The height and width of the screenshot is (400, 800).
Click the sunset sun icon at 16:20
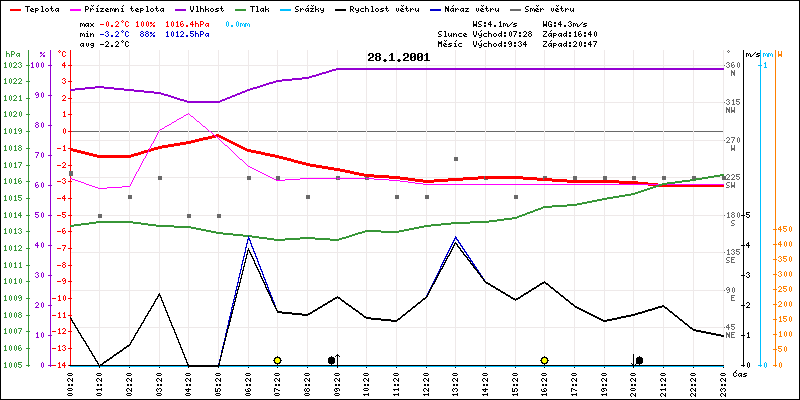544,360
